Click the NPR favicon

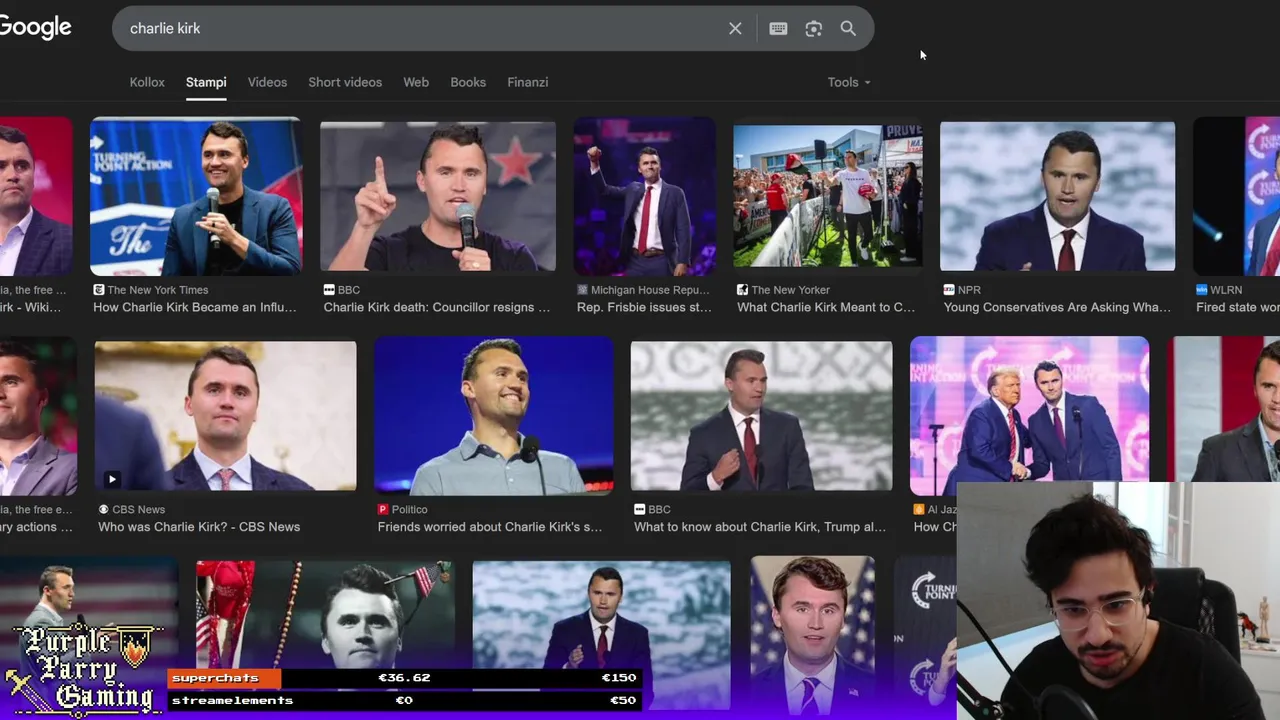(x=949, y=290)
